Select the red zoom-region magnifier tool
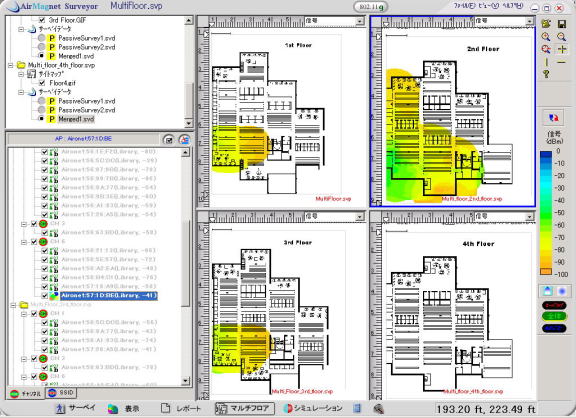 tap(546, 49)
